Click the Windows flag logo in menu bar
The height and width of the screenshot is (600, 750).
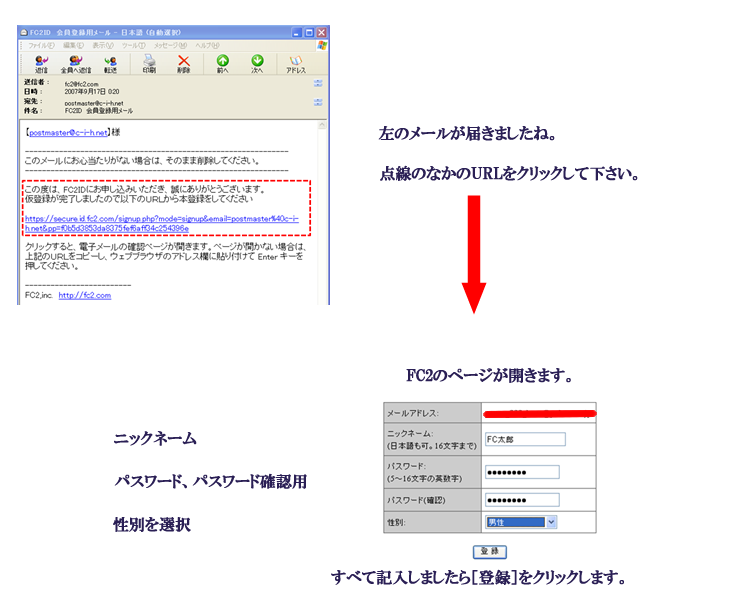tap(322, 45)
